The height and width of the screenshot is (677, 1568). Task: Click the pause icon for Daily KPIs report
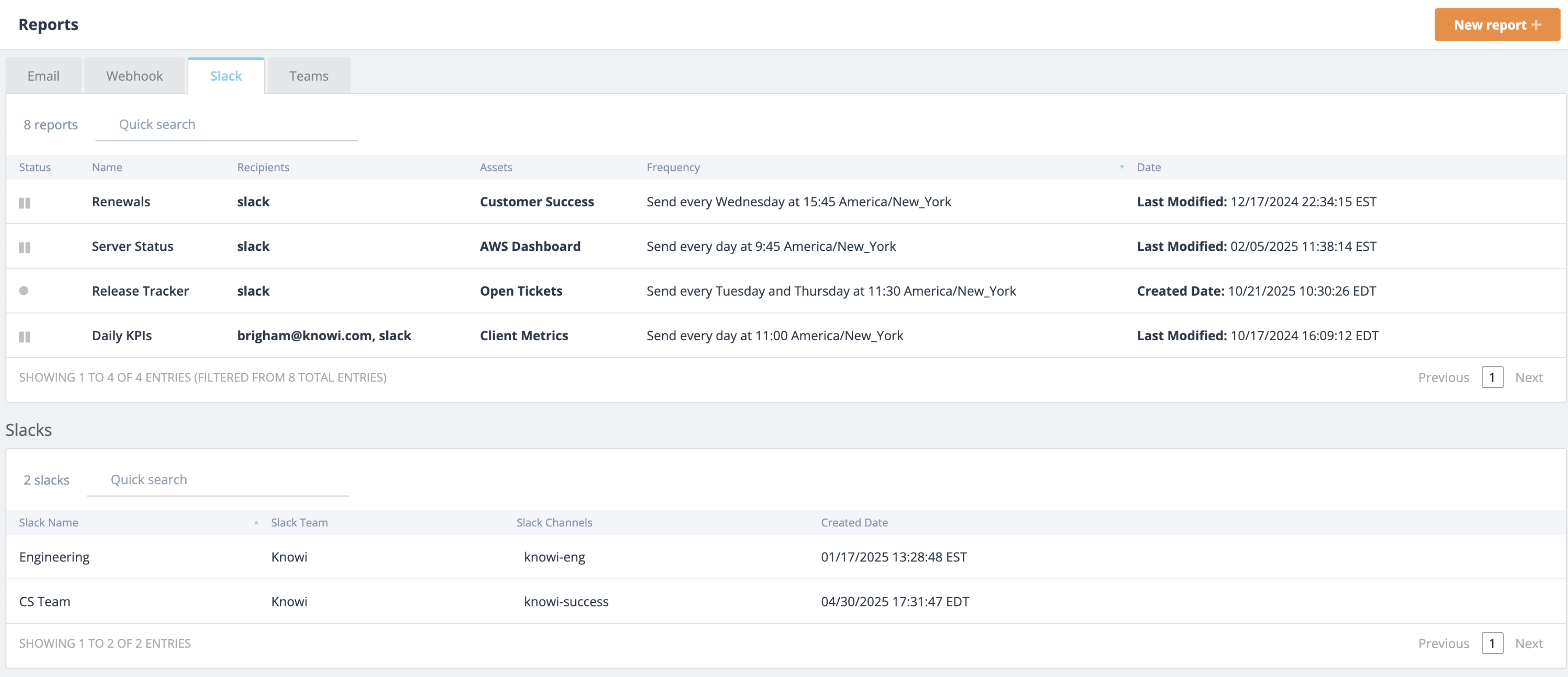(25, 337)
